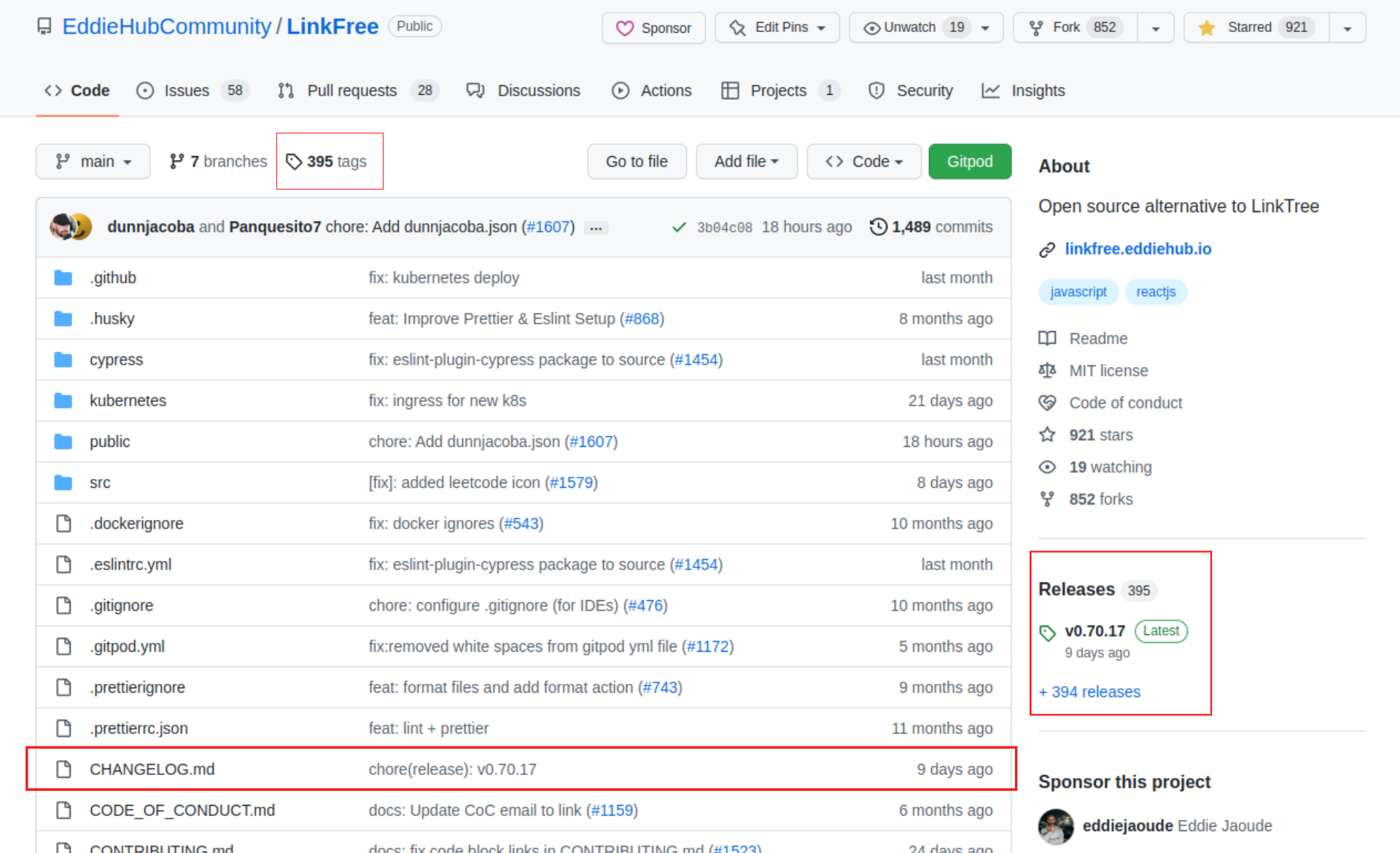Open the Starred lists dropdown arrow

[1347, 28]
